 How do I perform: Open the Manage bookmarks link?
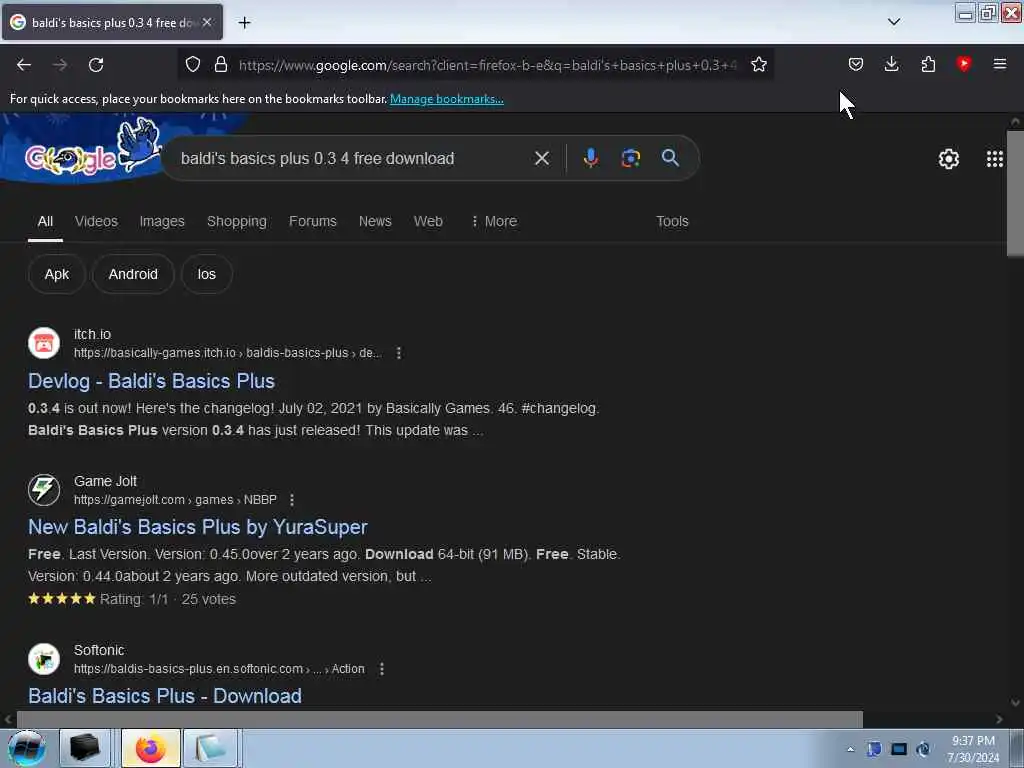tap(447, 99)
